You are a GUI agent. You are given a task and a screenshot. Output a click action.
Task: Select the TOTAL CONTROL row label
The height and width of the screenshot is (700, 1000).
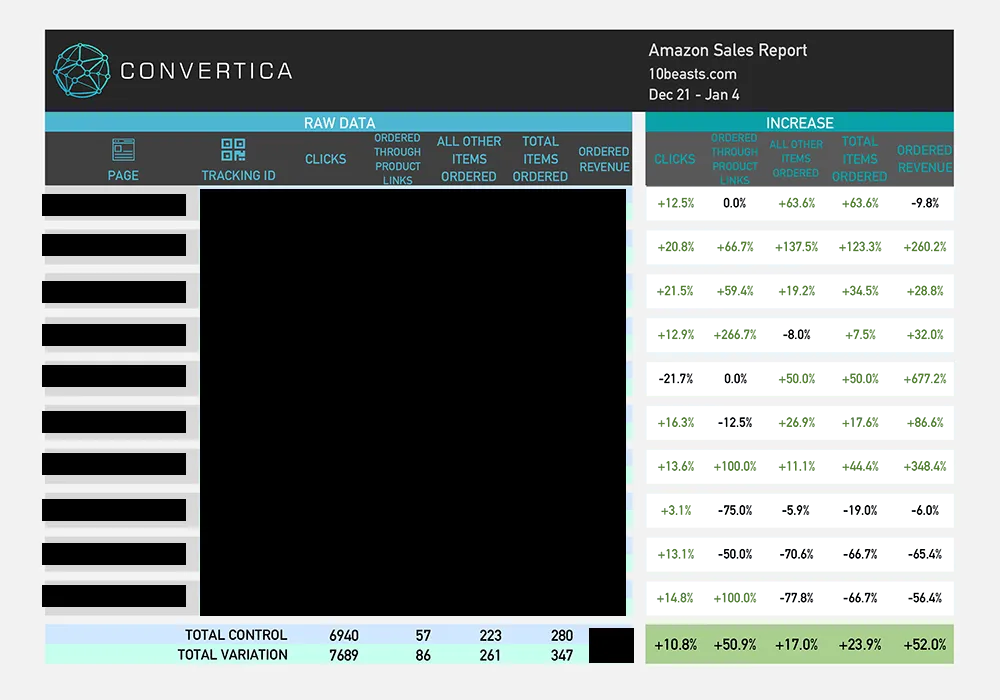[x=236, y=635]
